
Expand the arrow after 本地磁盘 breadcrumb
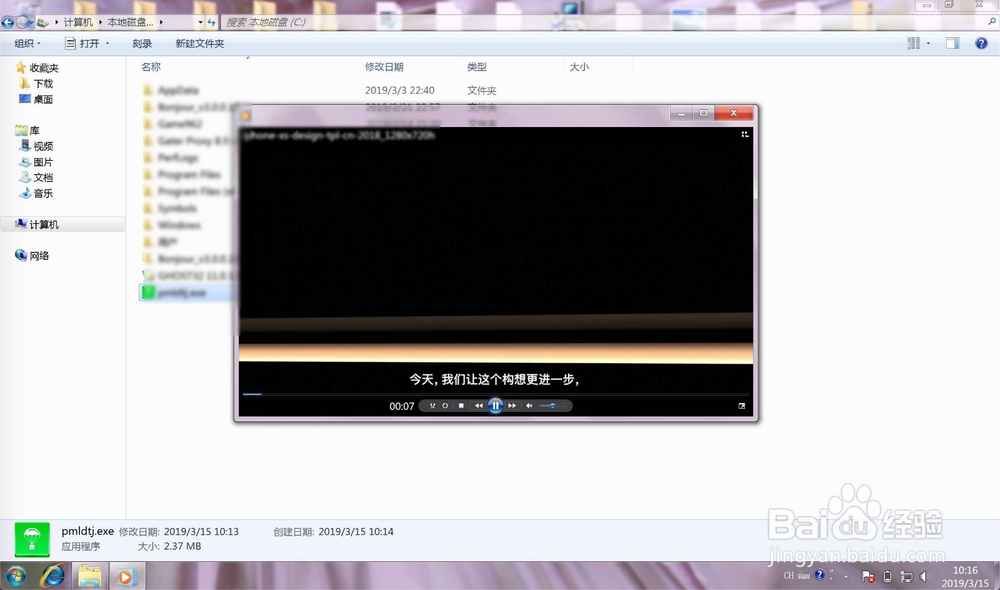pyautogui.click(x=161, y=22)
